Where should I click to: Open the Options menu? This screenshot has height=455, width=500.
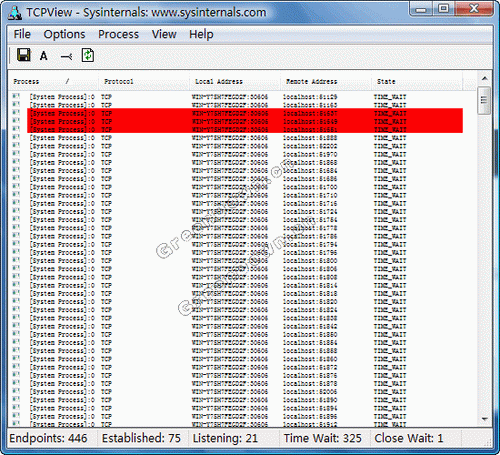click(64, 34)
